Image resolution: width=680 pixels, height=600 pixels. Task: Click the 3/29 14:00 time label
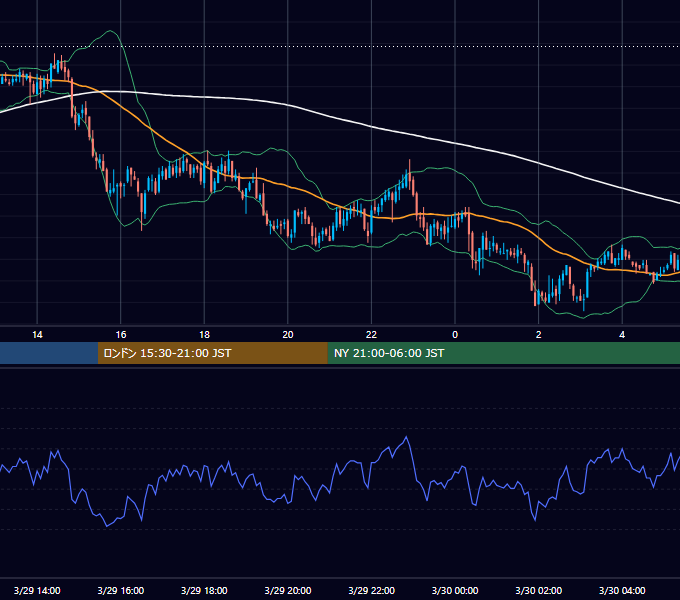click(x=37, y=590)
